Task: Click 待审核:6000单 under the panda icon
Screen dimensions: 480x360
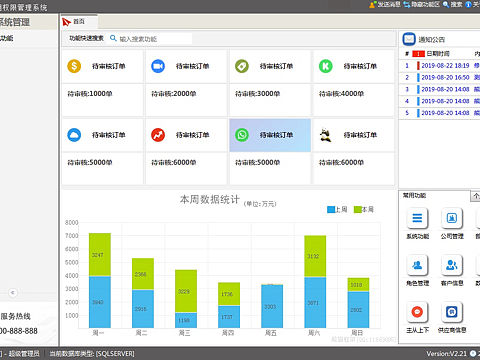Action: click(341, 163)
